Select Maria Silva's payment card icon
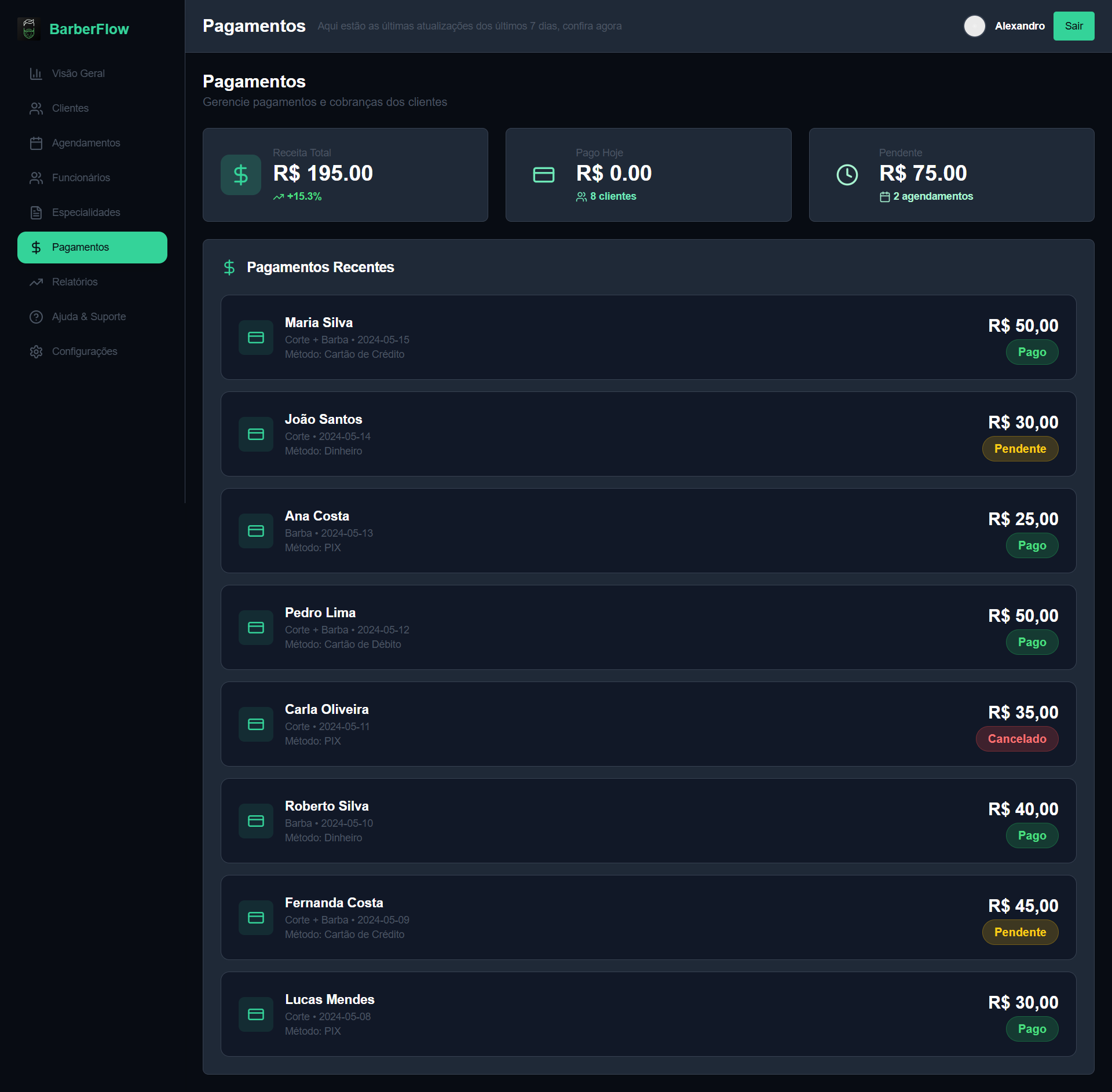The width and height of the screenshot is (1112, 1092). click(x=255, y=338)
